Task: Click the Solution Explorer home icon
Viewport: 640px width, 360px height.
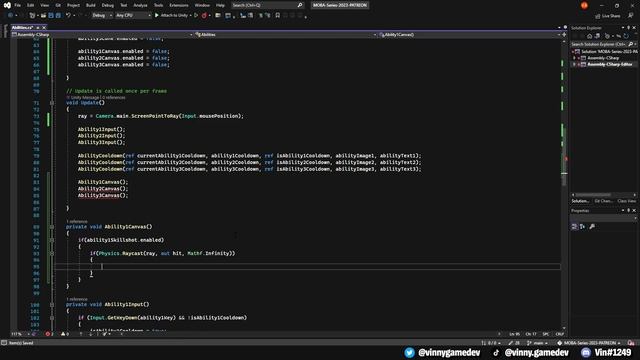Action: (589, 36)
